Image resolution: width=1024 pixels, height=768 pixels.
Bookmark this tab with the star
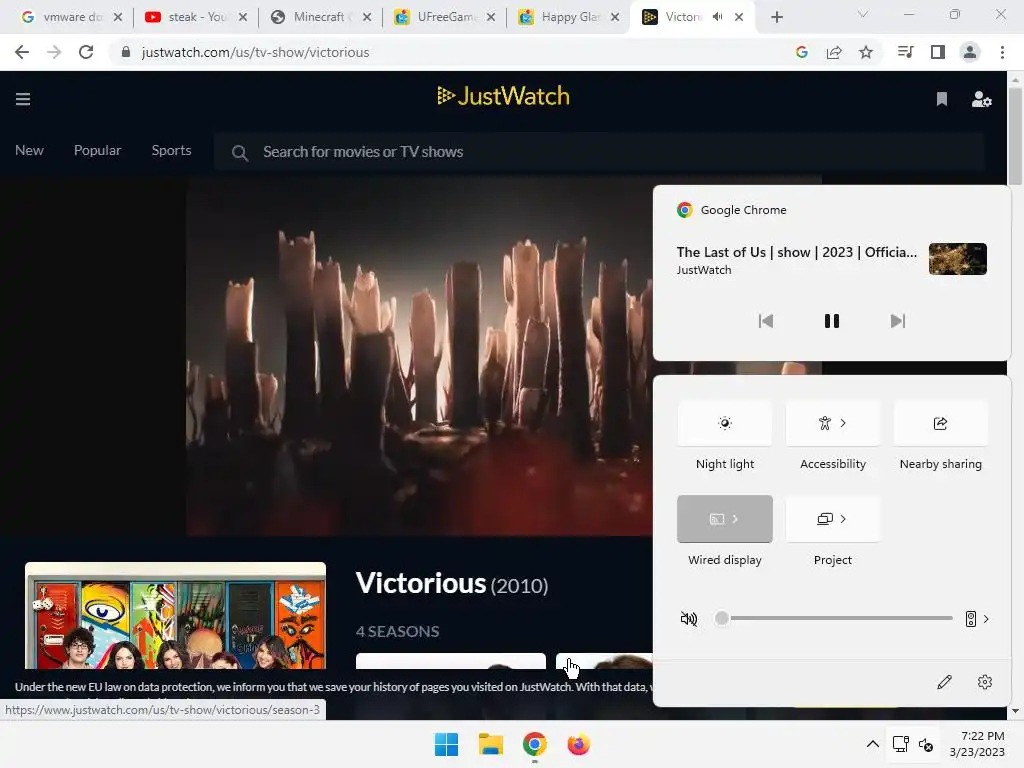click(x=866, y=52)
